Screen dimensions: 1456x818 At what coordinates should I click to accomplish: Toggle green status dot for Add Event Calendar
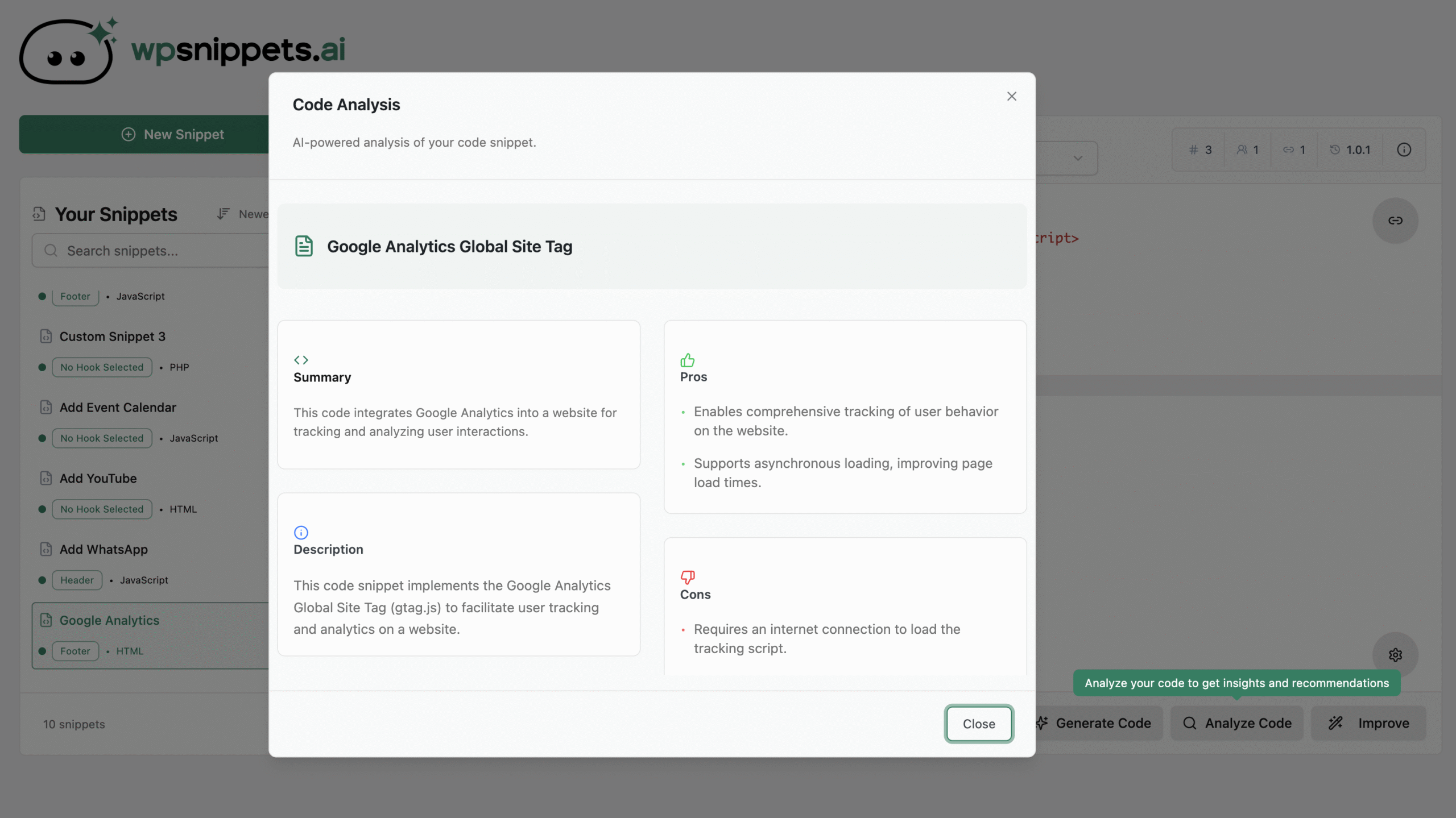42,438
